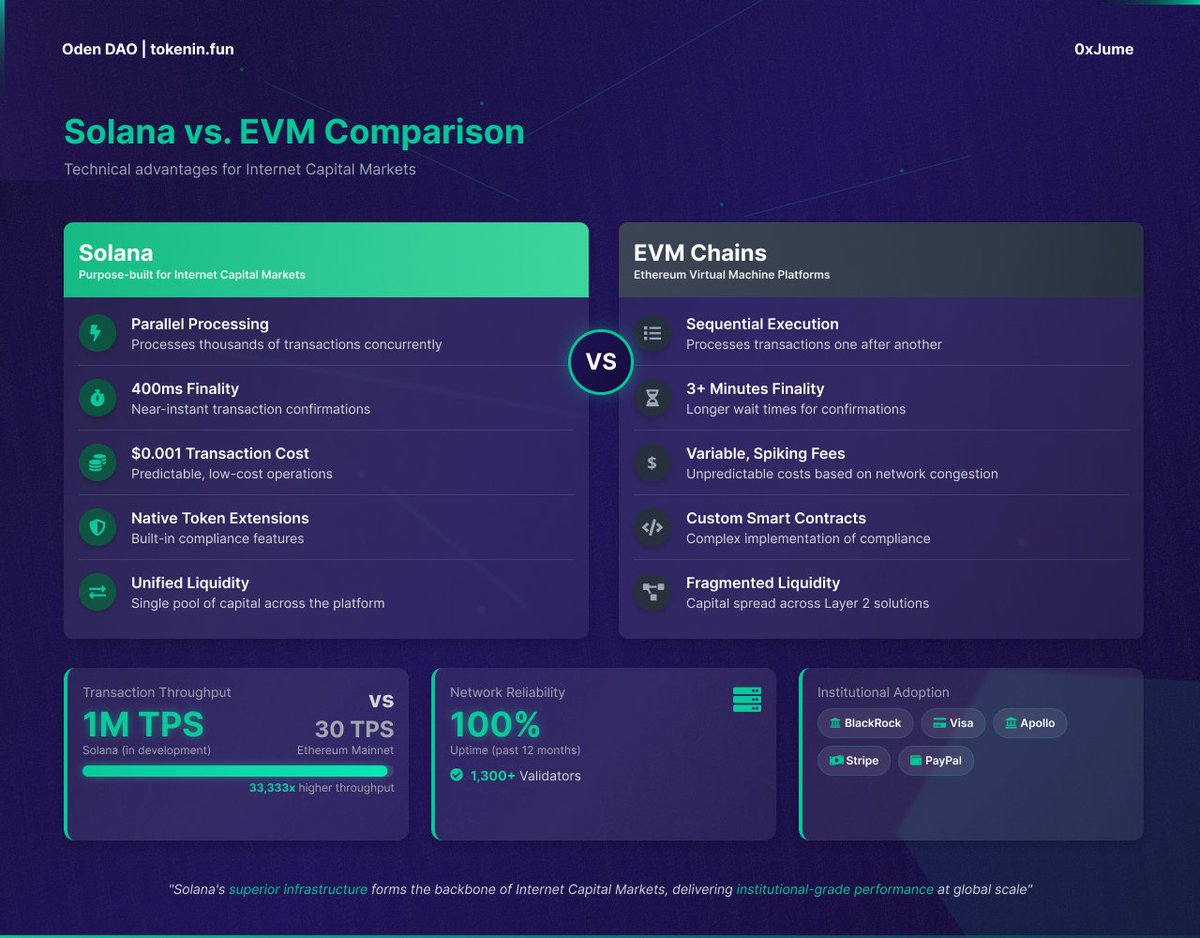Click the '100%' uptime figure
Screen dimensions: 1200x938
495,724
